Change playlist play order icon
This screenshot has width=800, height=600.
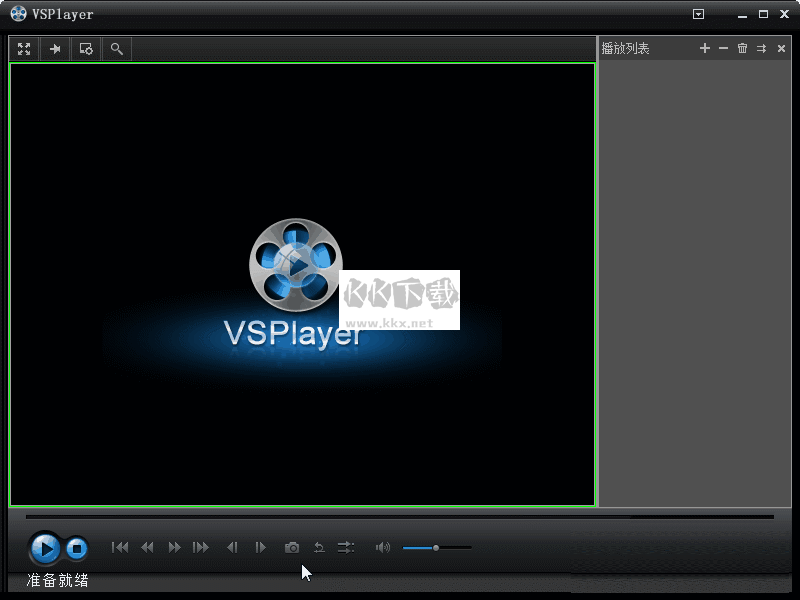[761, 48]
